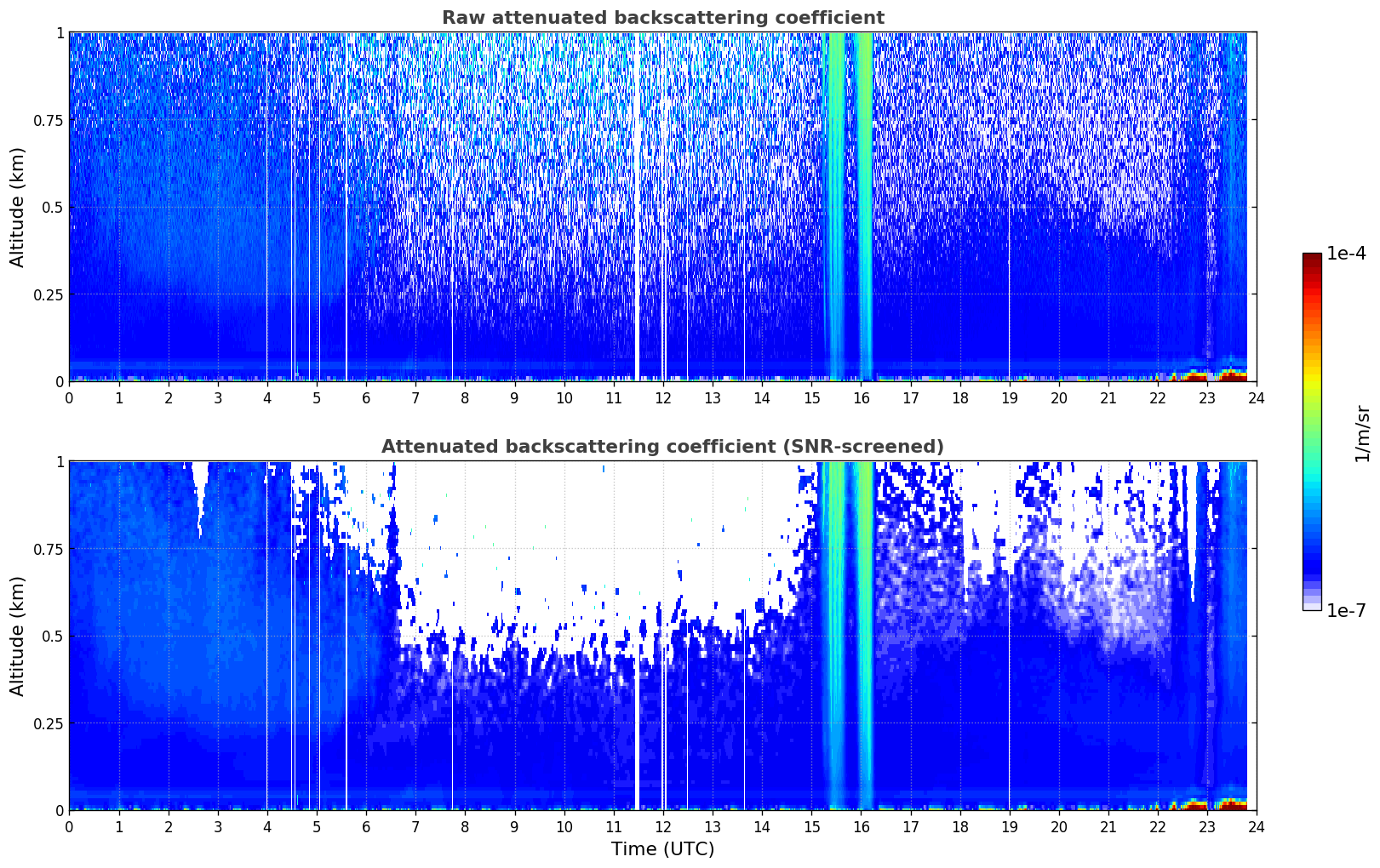Click the '1e-7' colorbar bottom label
Image resolution: width=1380 pixels, height=868 pixels.
(1346, 610)
